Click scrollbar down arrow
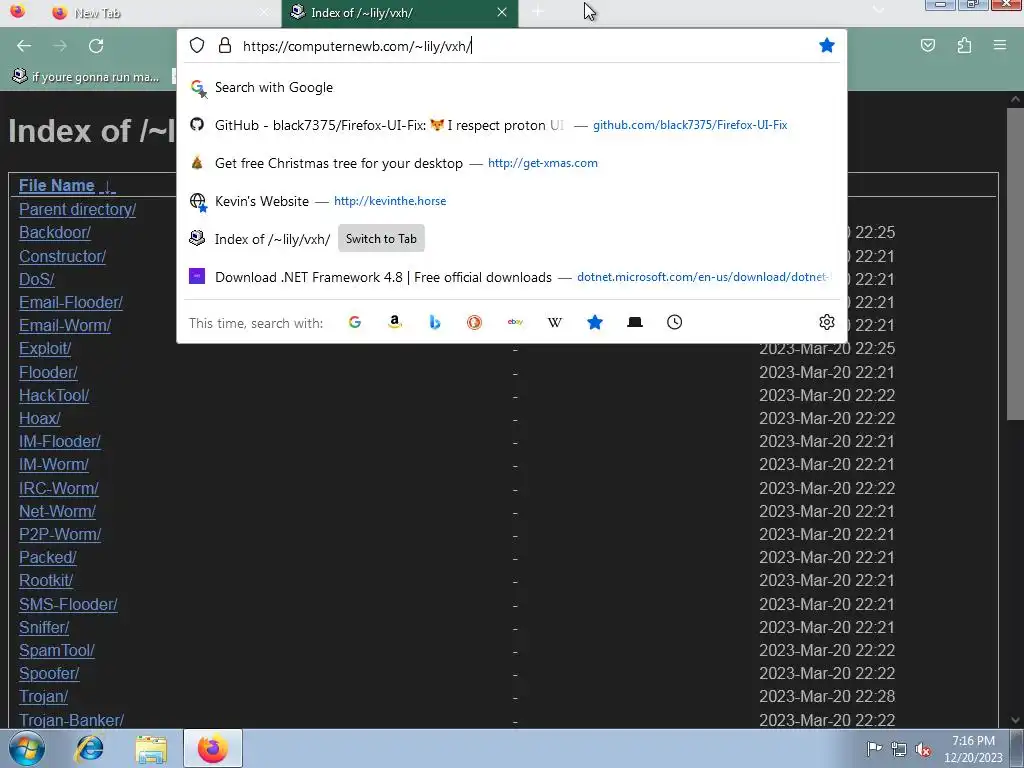This screenshot has height=768, width=1024. [x=1015, y=720]
